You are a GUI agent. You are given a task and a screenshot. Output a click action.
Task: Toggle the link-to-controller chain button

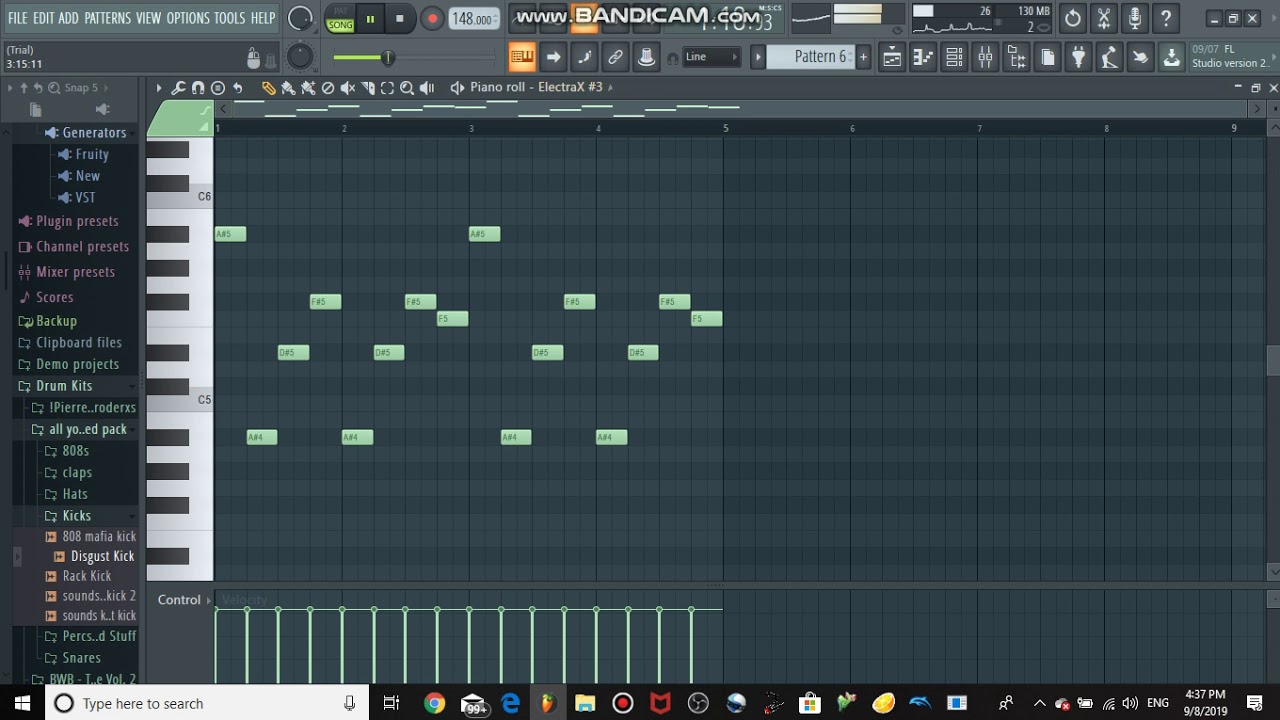point(615,57)
